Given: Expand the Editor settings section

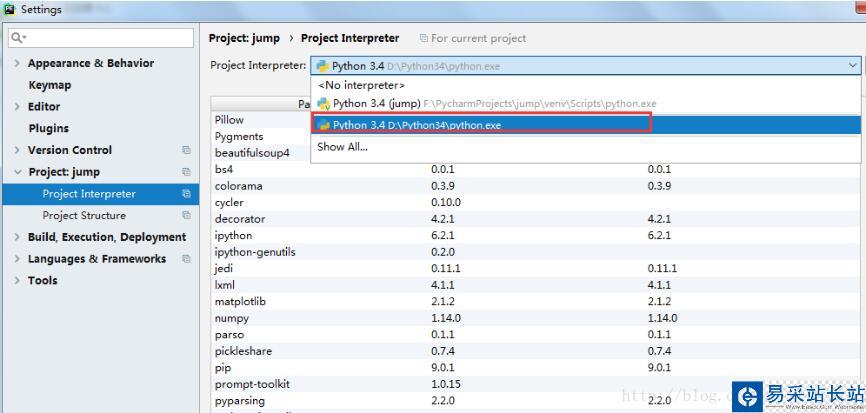Looking at the screenshot, I should point(17,107).
